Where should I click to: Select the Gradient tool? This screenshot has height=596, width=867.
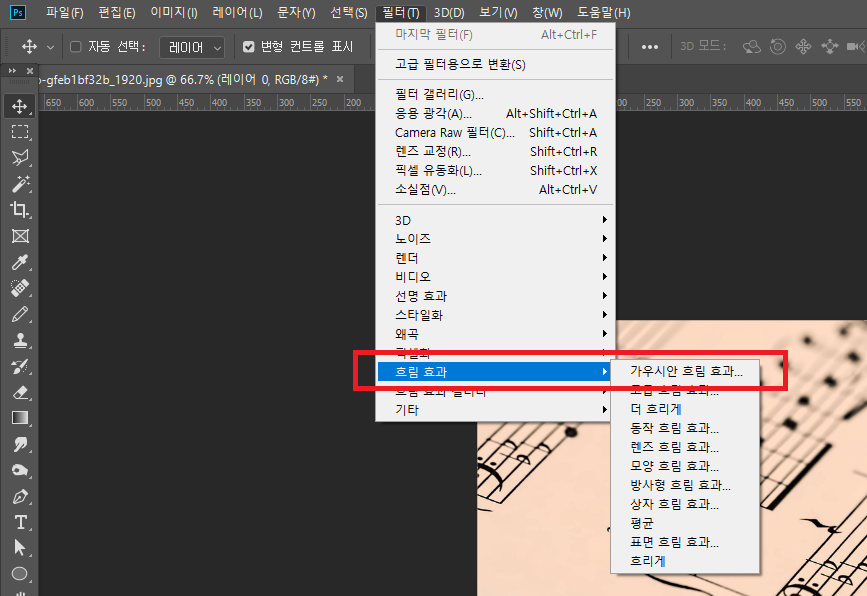coord(19,418)
